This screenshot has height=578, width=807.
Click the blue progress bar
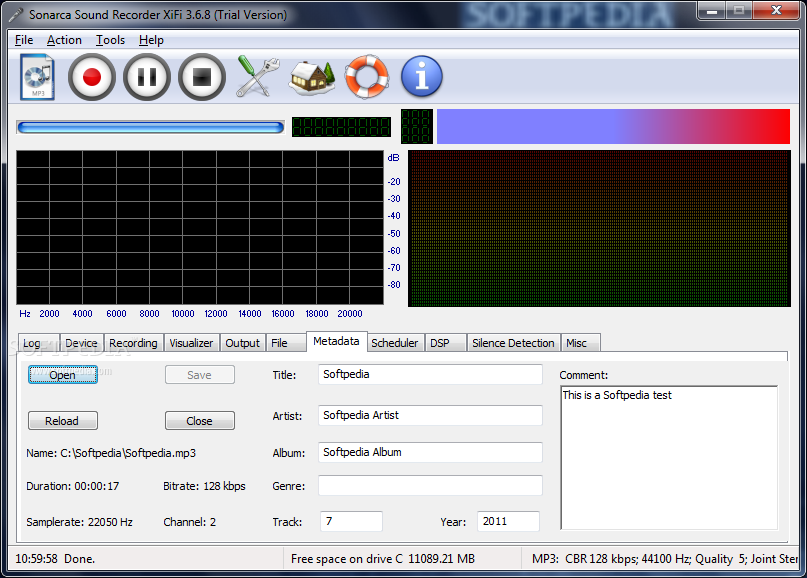click(x=150, y=127)
